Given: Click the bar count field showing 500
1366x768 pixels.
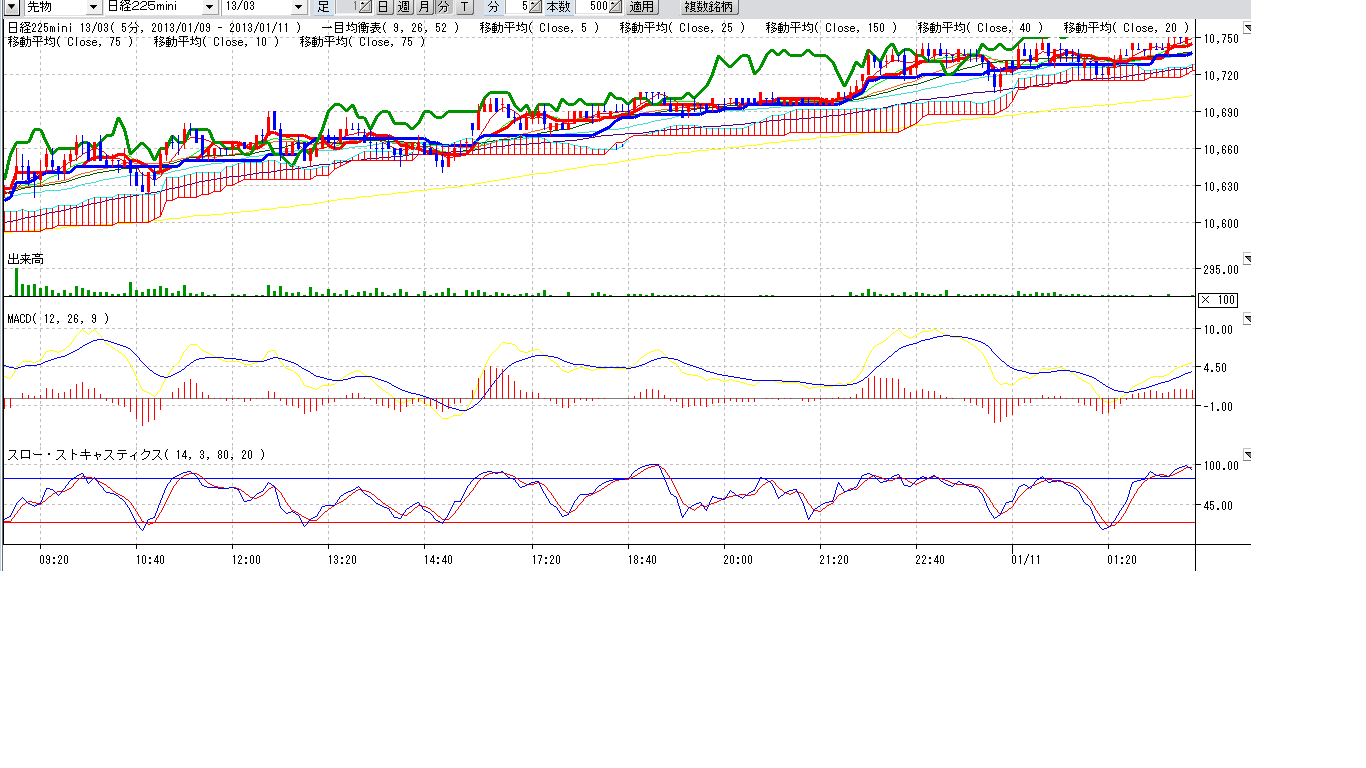Looking at the screenshot, I should coord(591,7).
